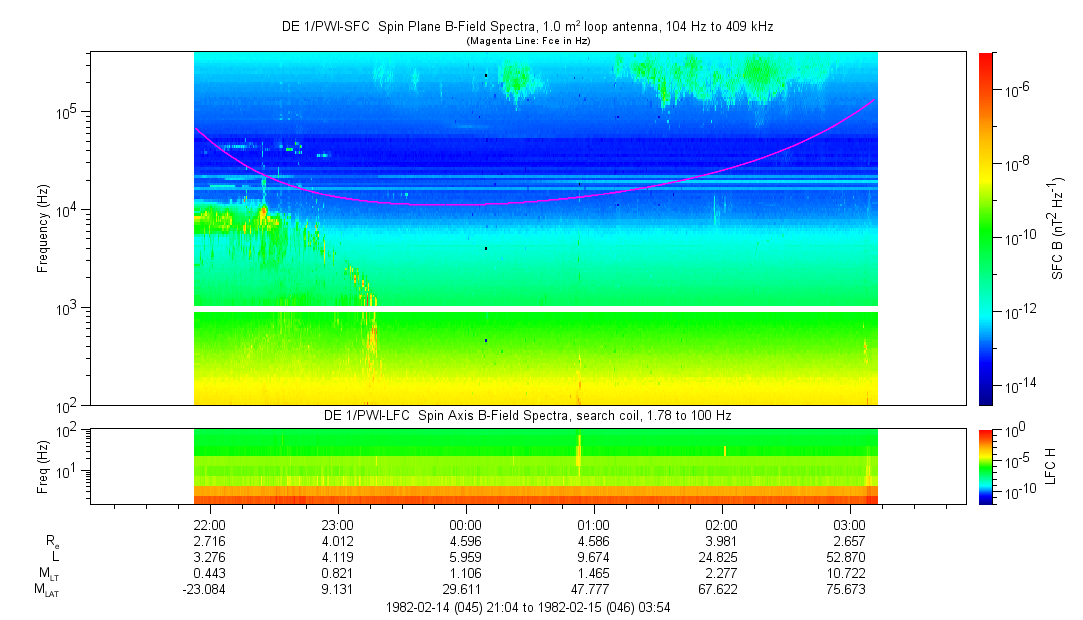Select the R_e ephemeris row label
The image size is (1083, 620).
click(52, 541)
